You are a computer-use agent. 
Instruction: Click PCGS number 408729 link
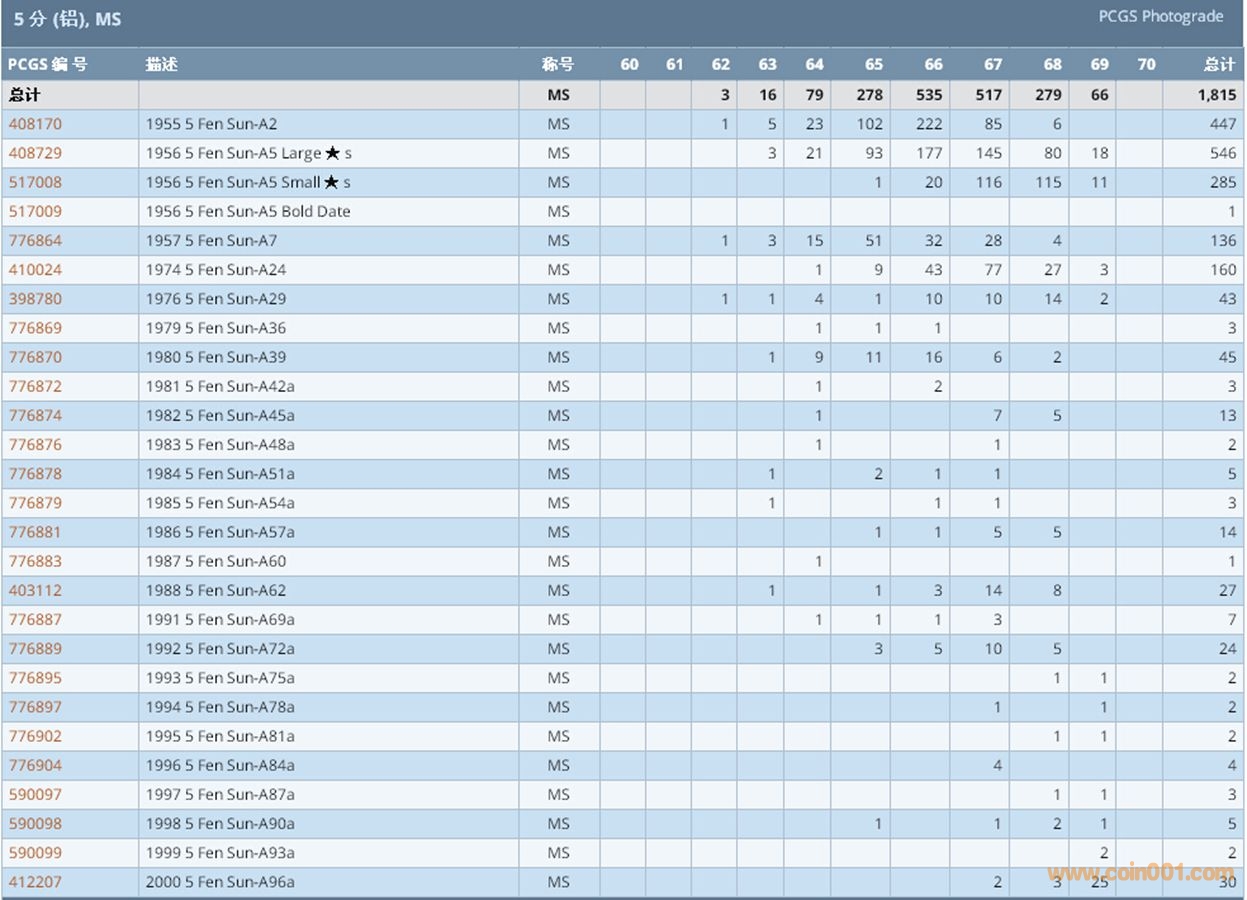(x=35, y=153)
